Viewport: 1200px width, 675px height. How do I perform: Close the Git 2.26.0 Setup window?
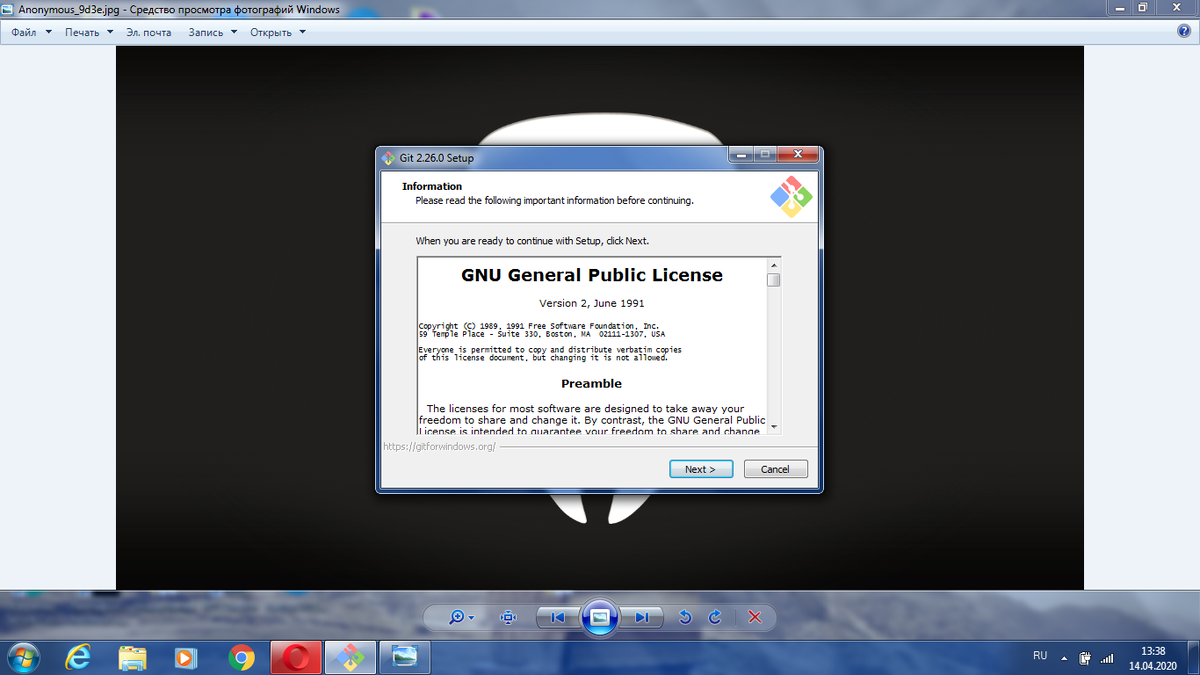[x=798, y=155]
